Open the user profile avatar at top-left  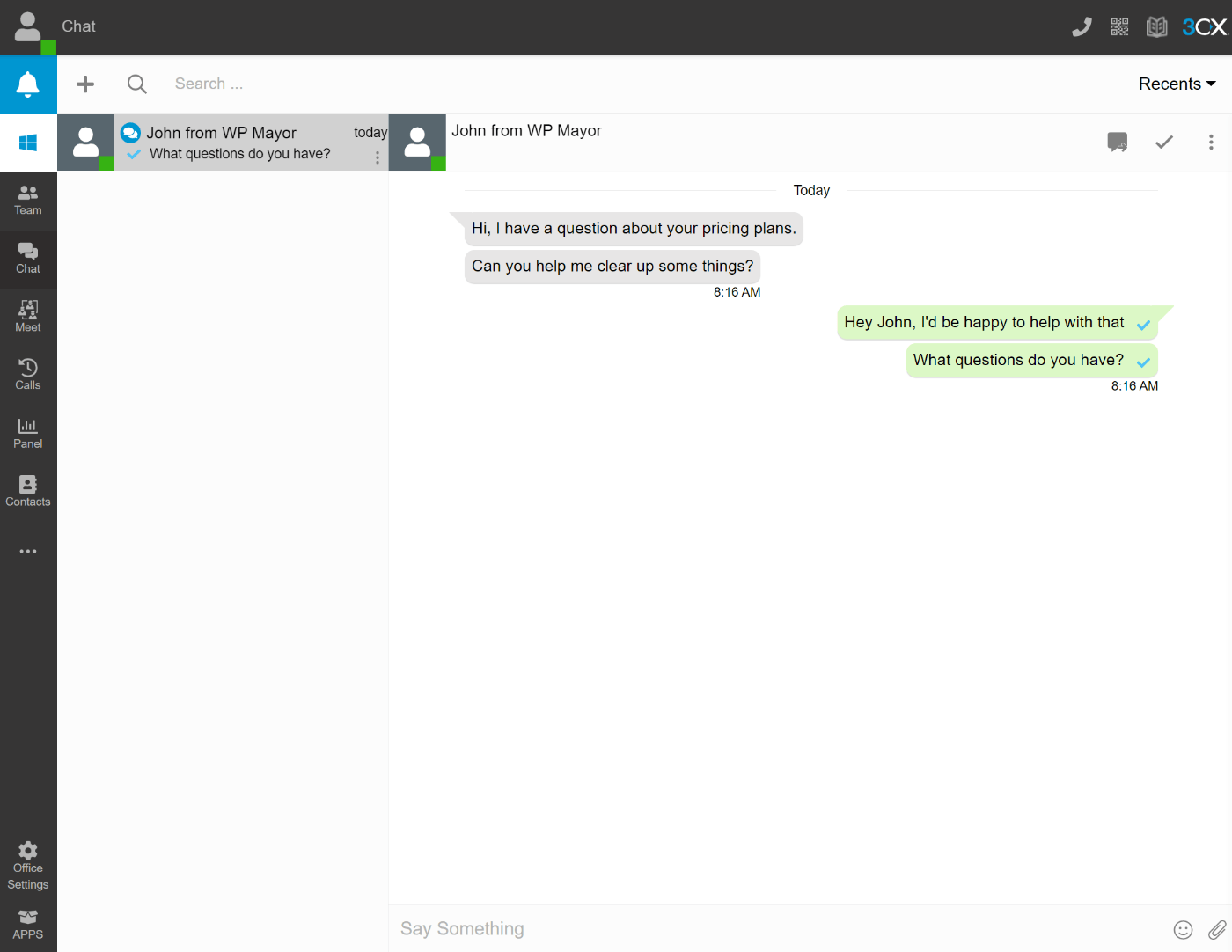pyautogui.click(x=28, y=27)
